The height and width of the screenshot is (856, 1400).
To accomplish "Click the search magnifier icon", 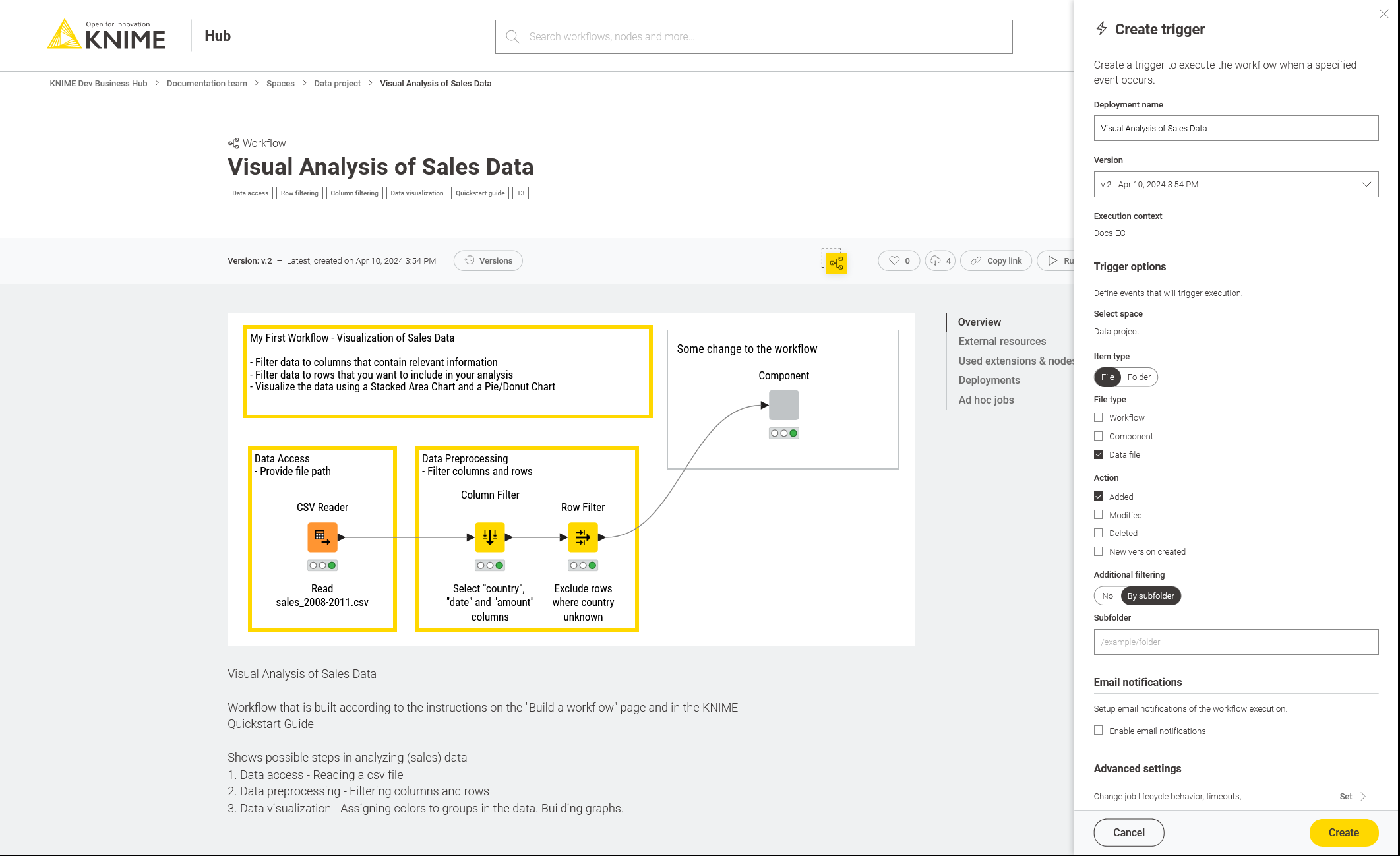I will point(512,36).
